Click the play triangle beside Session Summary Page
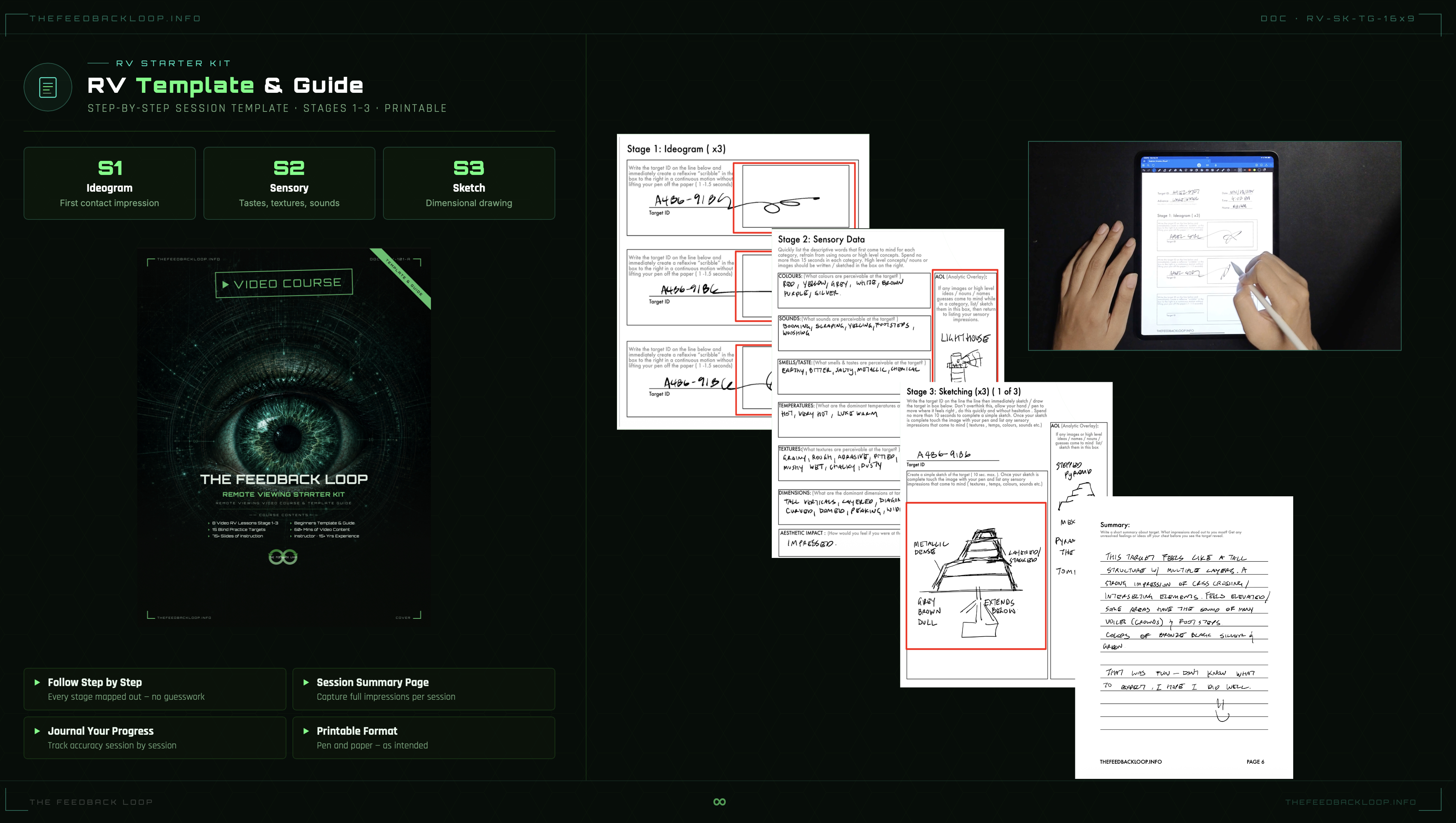 click(306, 682)
